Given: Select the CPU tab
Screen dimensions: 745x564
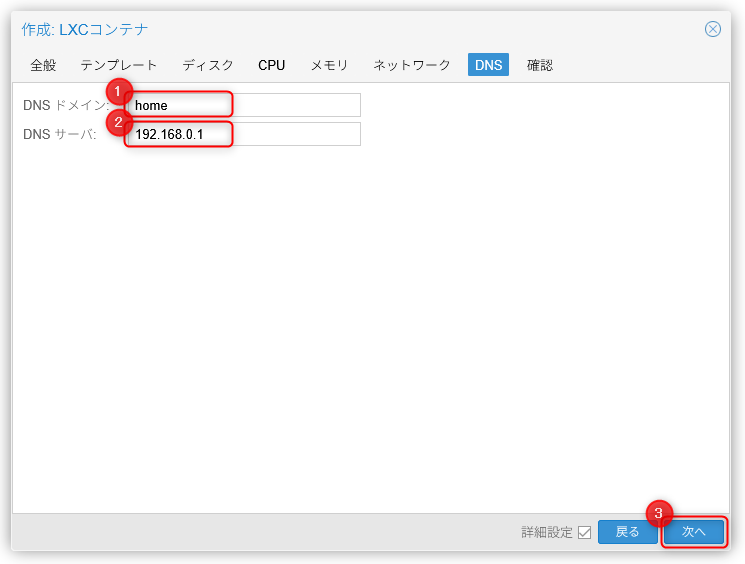Looking at the screenshot, I should (x=272, y=65).
